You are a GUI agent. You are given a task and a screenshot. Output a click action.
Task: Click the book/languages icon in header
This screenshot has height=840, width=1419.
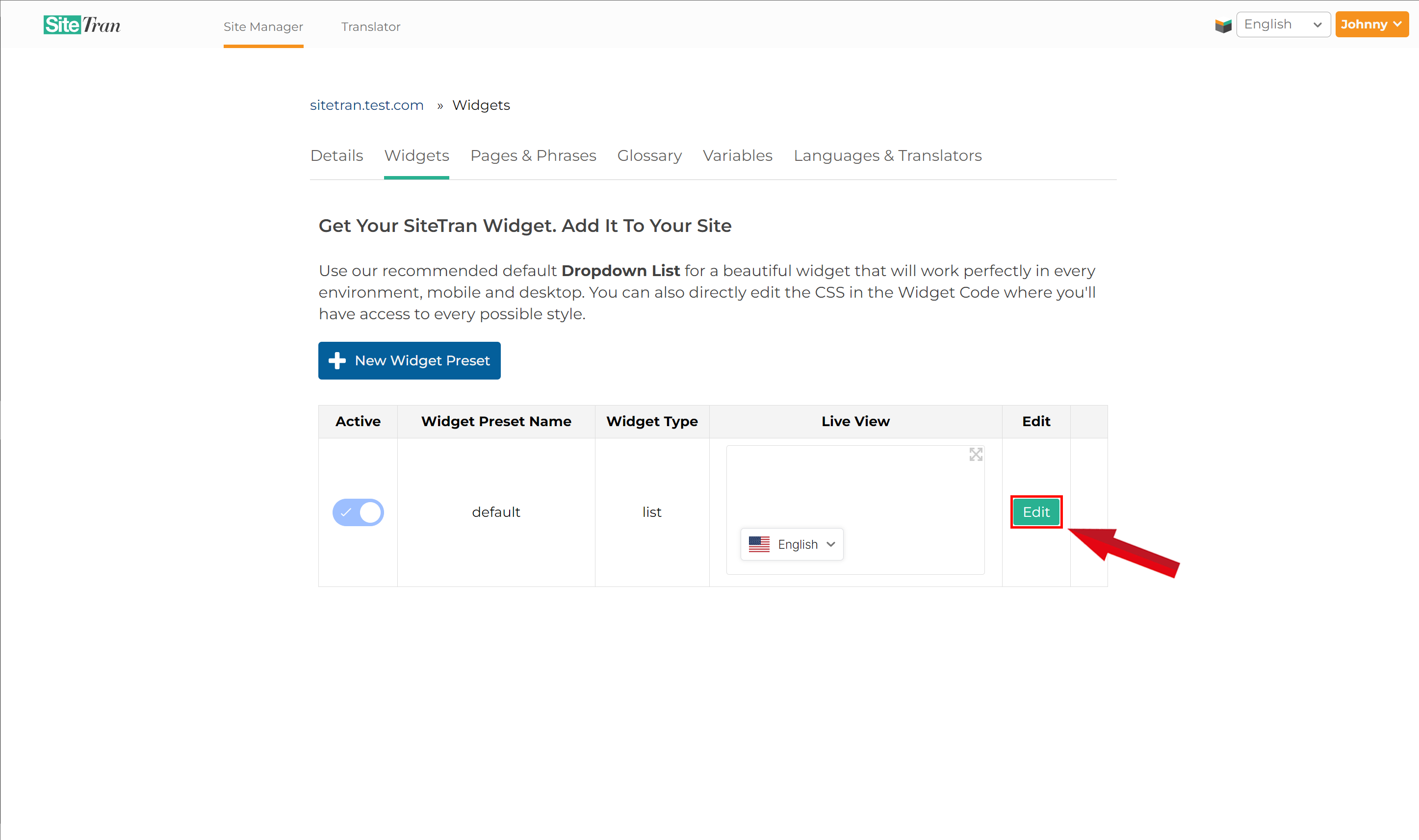(x=1223, y=25)
